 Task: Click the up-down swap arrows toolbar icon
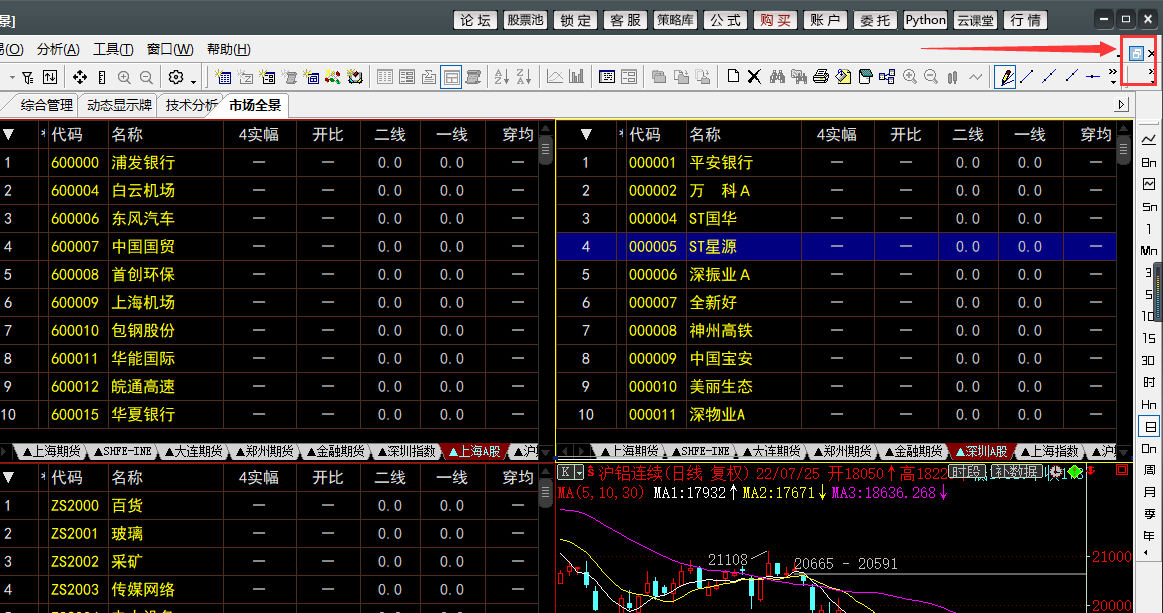(50, 77)
